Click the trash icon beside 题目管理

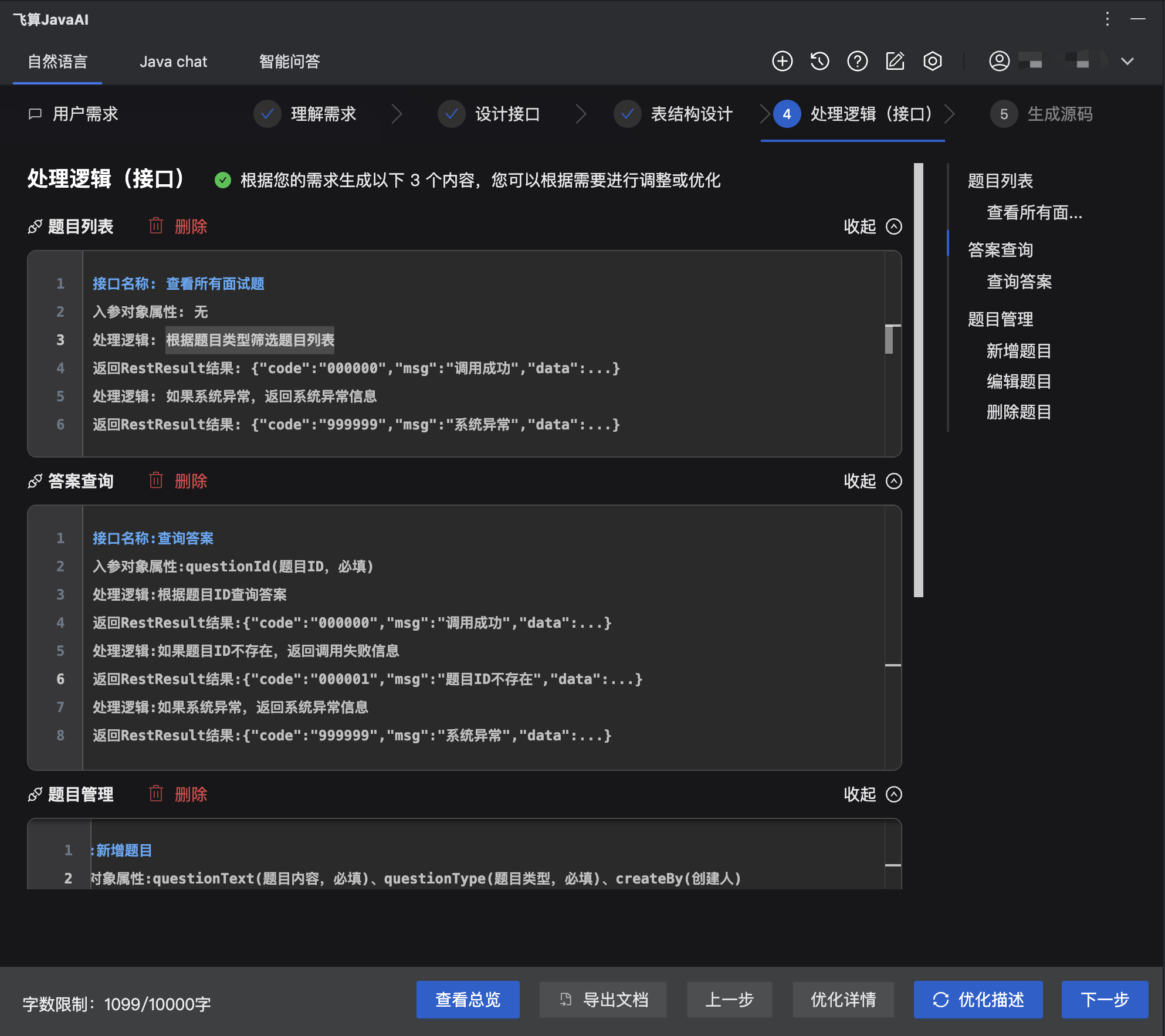(155, 794)
